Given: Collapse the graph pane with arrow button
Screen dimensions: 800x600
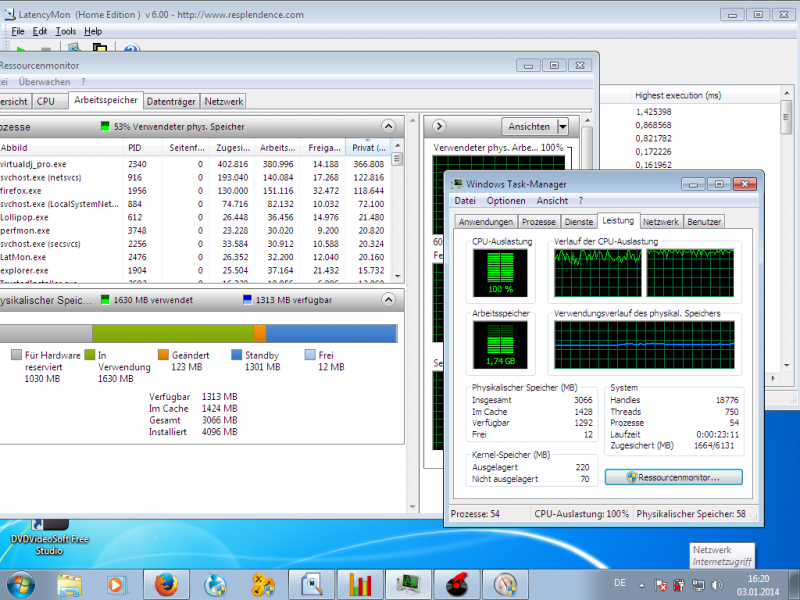Looking at the screenshot, I should click(437, 127).
